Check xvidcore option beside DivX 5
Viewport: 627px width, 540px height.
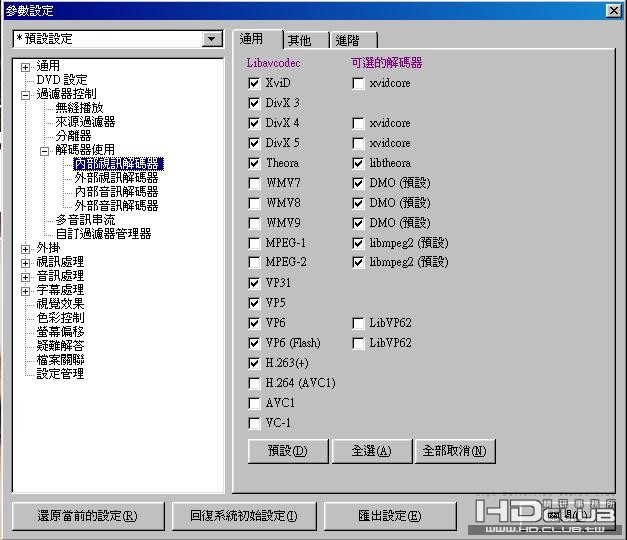tap(358, 143)
